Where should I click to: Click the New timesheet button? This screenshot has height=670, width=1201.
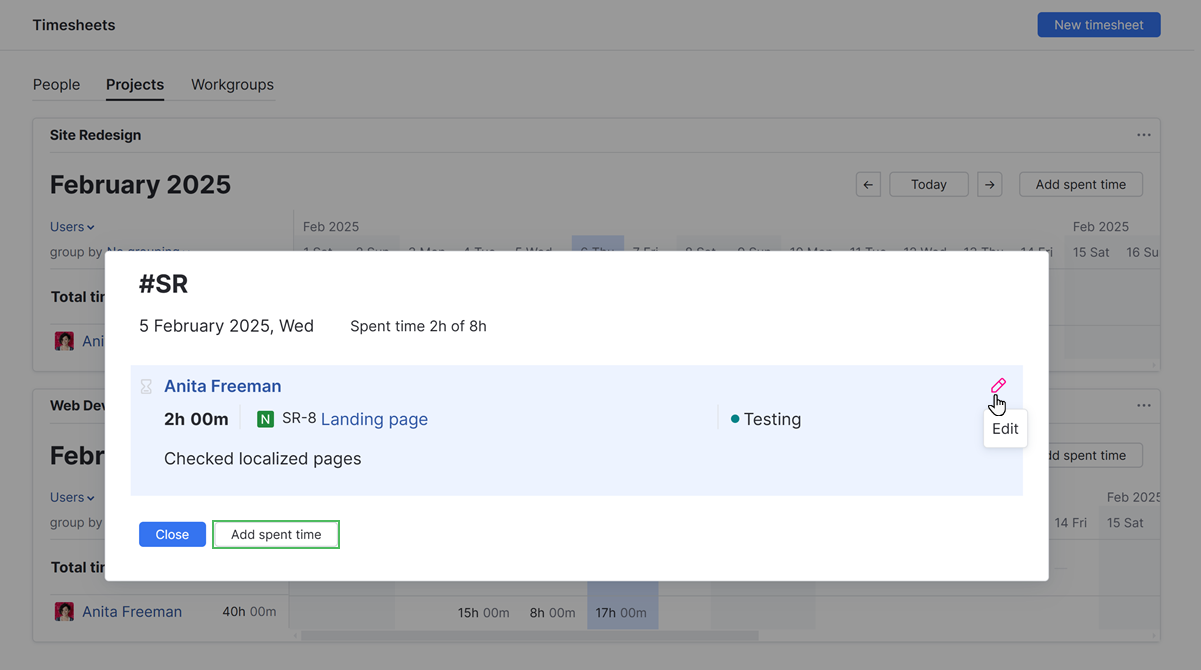coord(1098,24)
